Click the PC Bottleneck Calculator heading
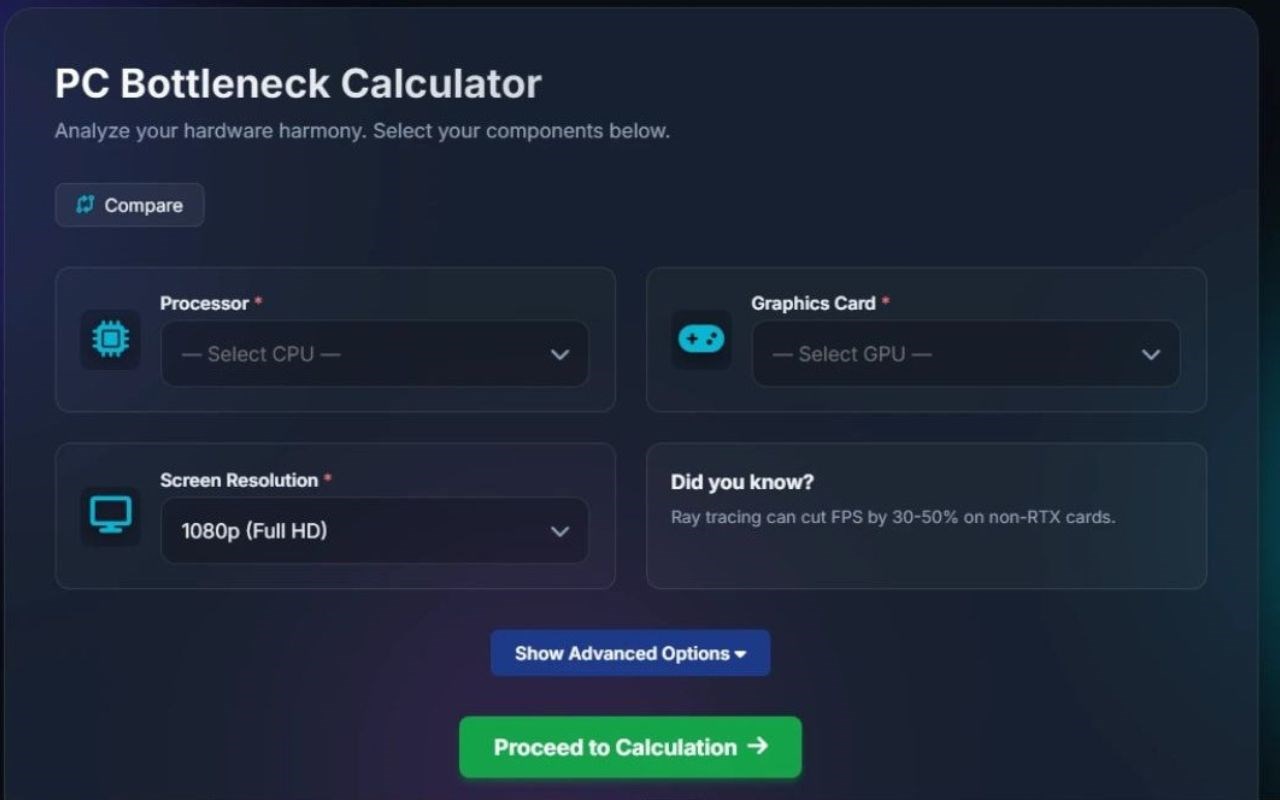This screenshot has width=1280, height=800. pos(298,84)
